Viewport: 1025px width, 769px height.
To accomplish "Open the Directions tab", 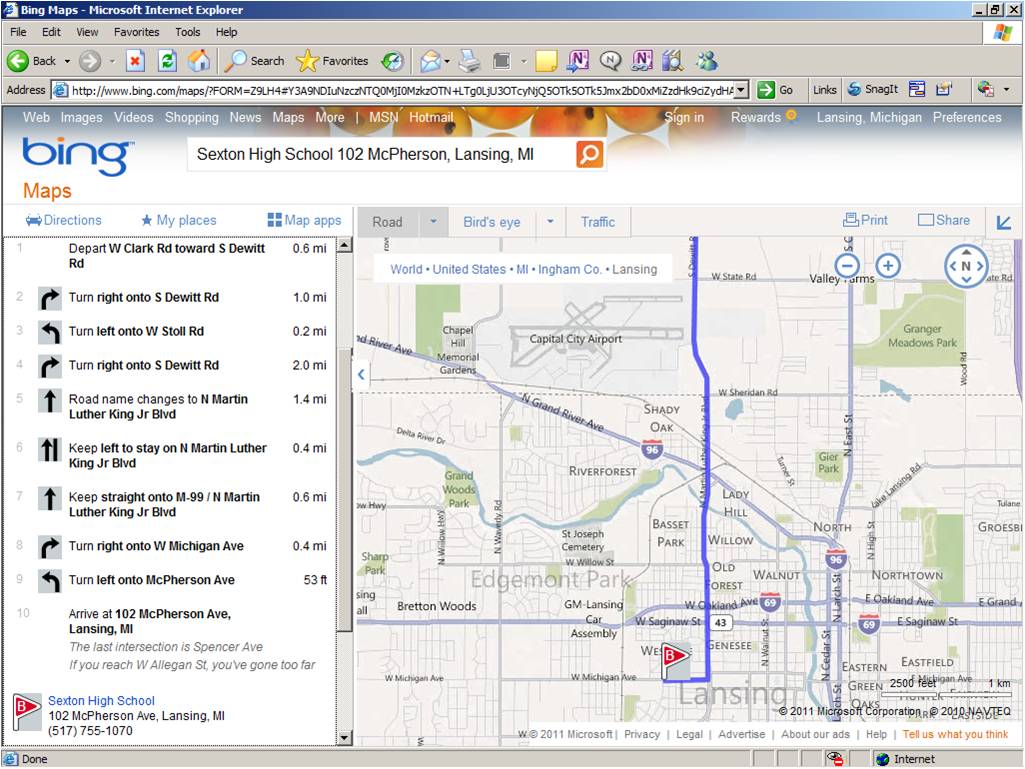I will pyautogui.click(x=63, y=220).
